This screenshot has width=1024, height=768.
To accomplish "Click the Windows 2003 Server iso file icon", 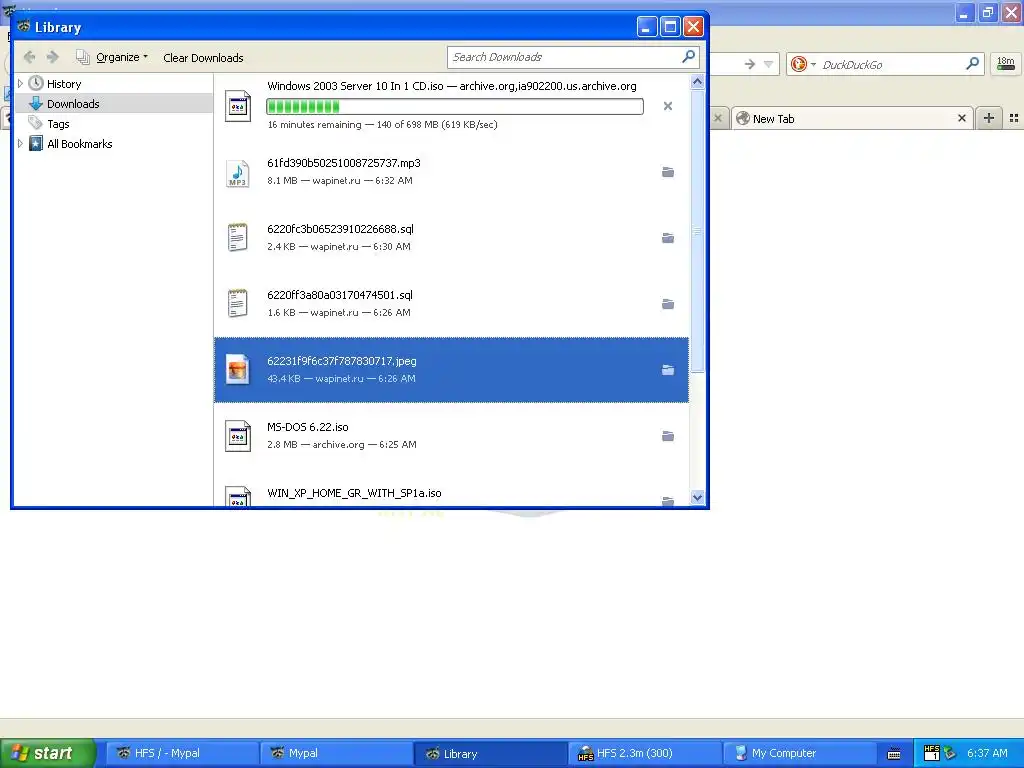I will coord(238,106).
